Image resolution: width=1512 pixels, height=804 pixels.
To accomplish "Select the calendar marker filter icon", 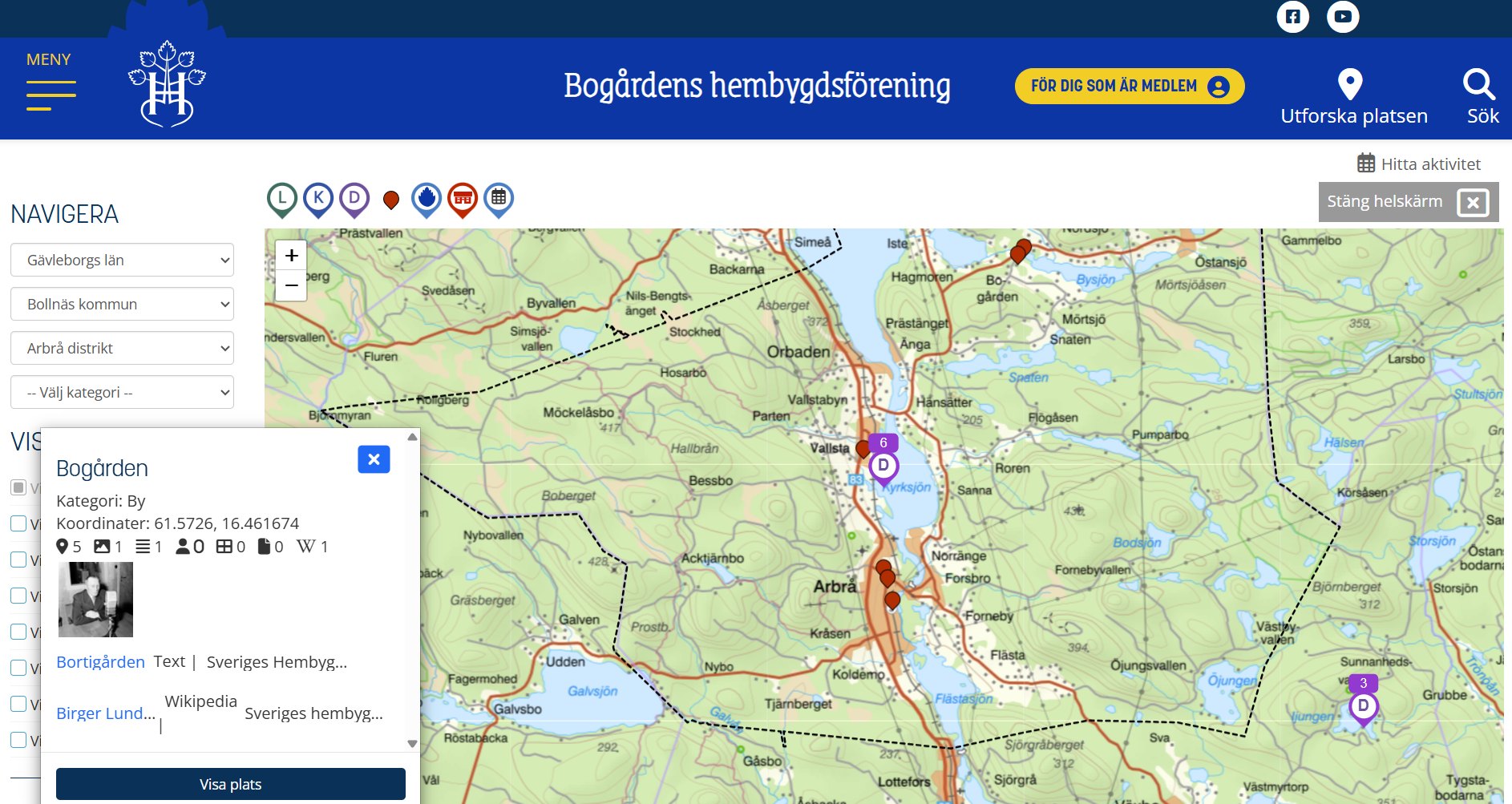I will [499, 200].
